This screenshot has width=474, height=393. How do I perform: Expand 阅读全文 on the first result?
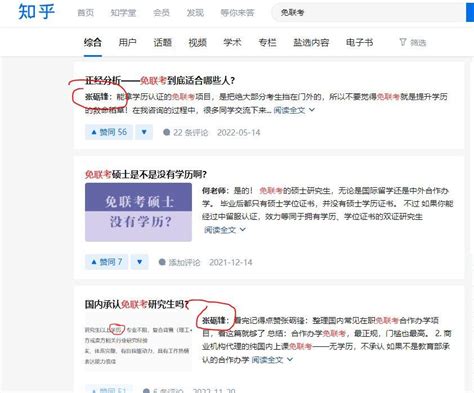[289, 110]
